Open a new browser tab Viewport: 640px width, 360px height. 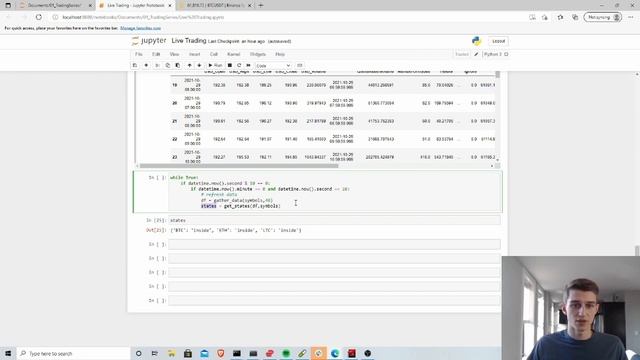click(260, 5)
